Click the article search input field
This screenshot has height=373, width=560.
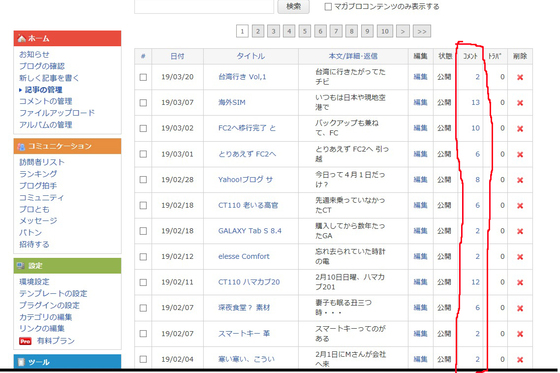[x=204, y=6]
